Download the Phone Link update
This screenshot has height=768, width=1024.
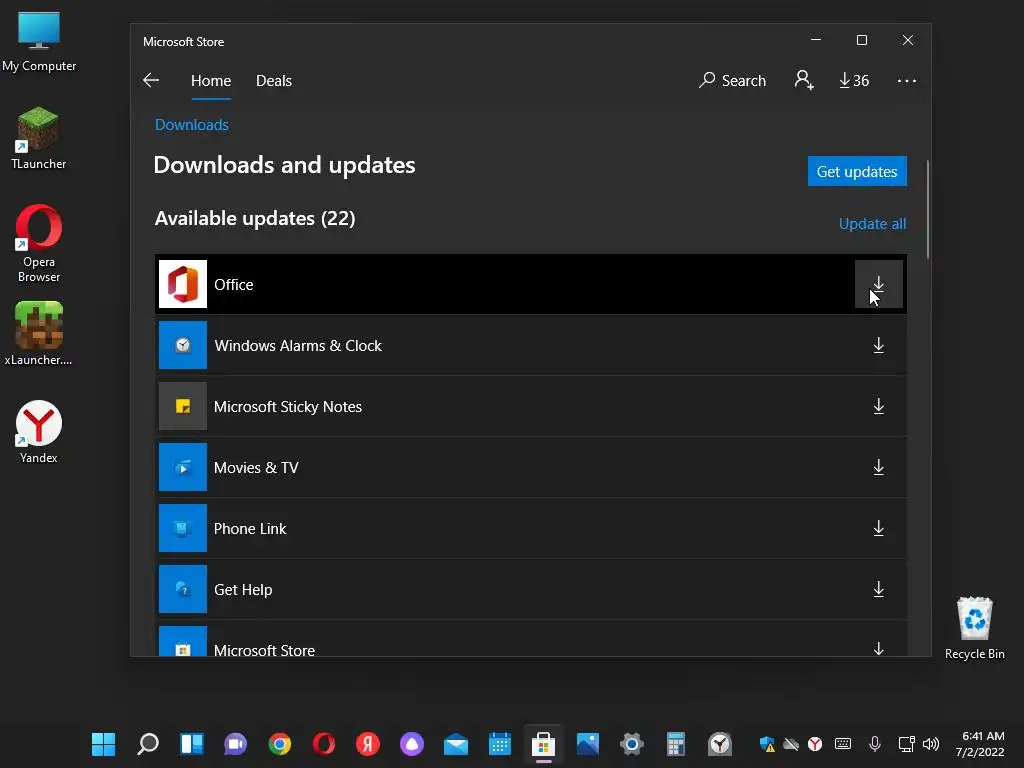coord(878,528)
